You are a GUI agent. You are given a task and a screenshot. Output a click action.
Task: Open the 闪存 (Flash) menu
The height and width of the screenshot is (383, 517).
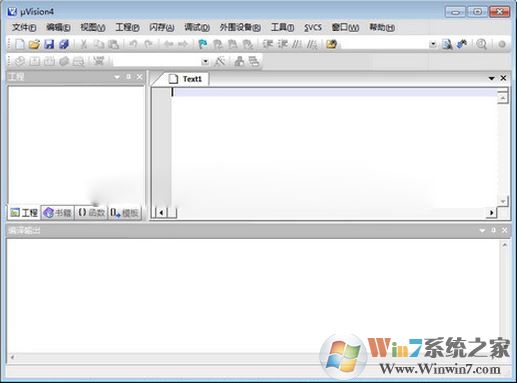[x=162, y=27]
